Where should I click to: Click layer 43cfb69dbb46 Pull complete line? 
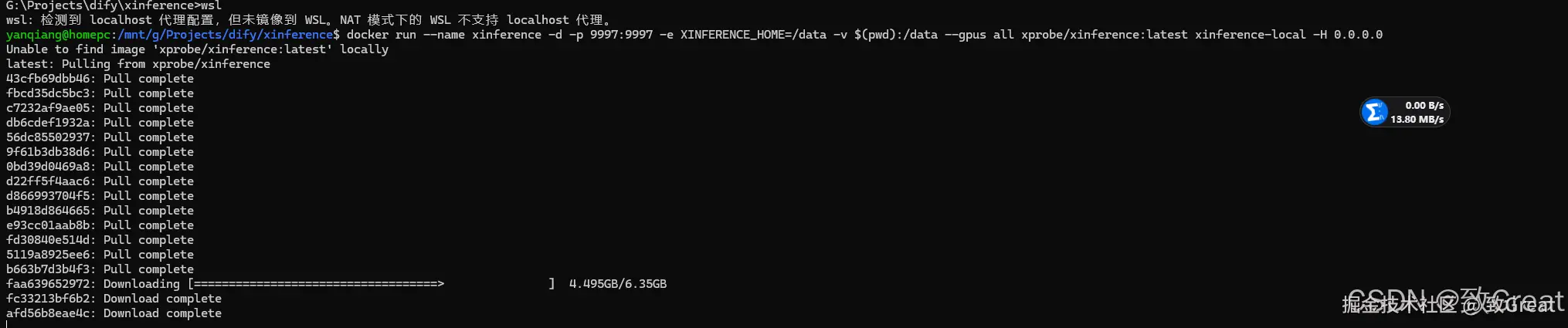100,79
